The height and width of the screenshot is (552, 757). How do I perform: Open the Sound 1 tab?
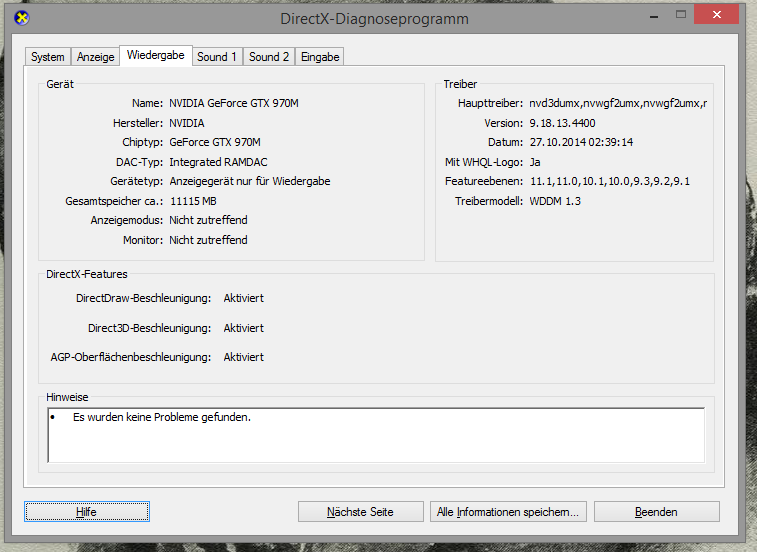217,57
